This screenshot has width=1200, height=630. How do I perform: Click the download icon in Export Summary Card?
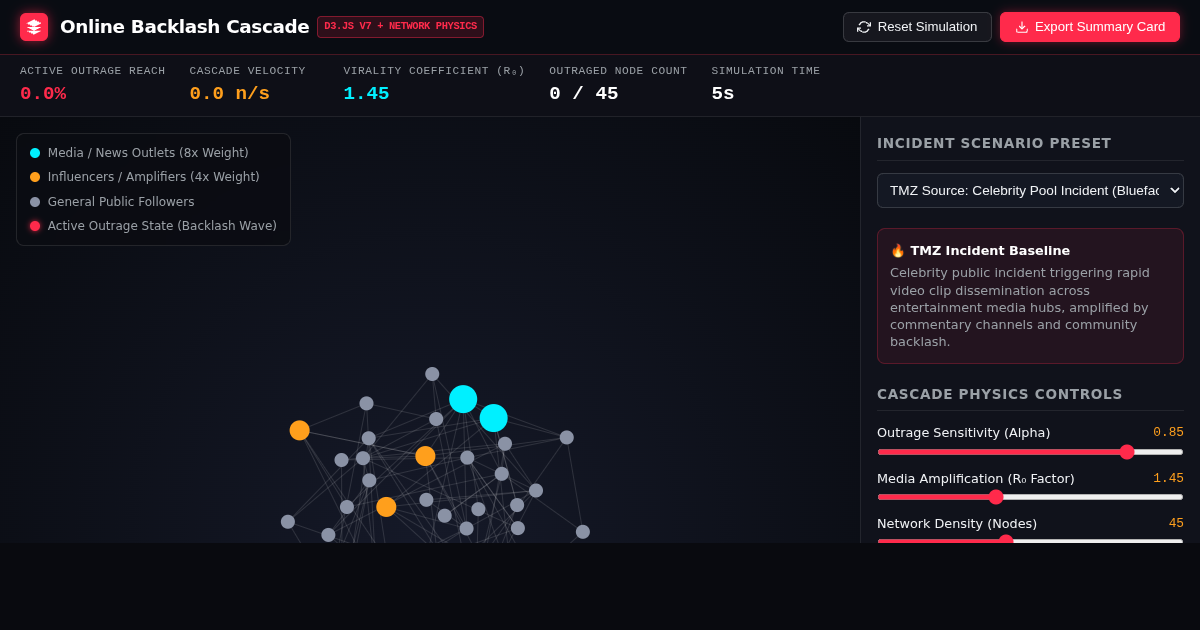pyautogui.click(x=1022, y=27)
